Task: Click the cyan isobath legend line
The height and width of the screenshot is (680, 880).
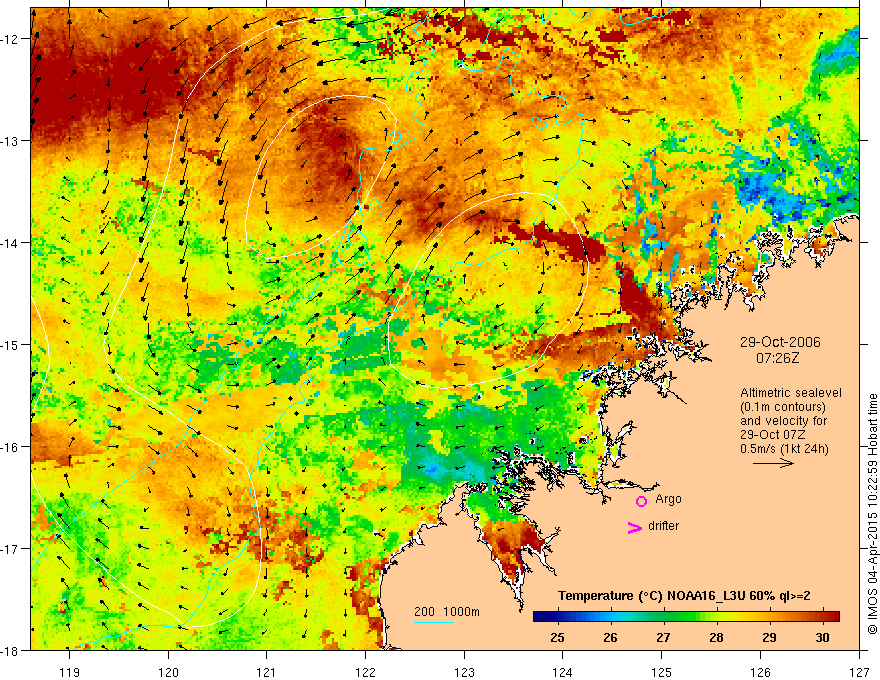Action: pos(434,622)
